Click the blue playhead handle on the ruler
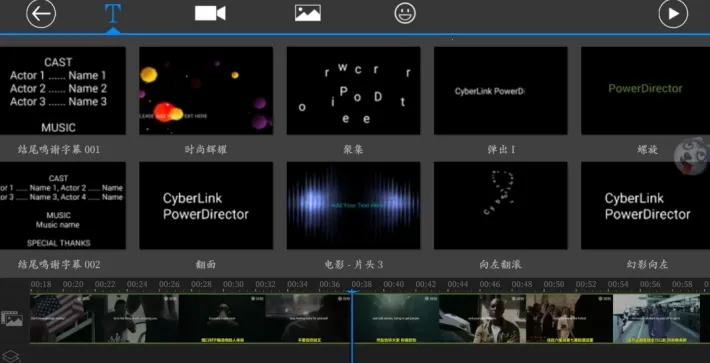 [x=352, y=291]
